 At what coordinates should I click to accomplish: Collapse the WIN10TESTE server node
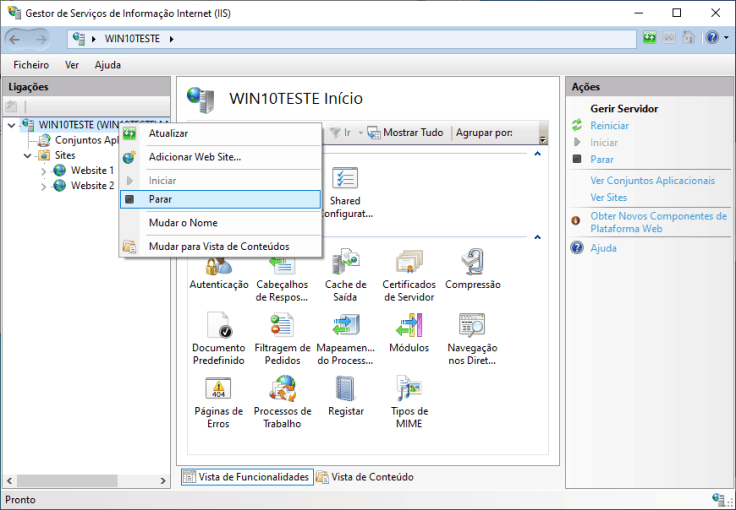(11, 125)
